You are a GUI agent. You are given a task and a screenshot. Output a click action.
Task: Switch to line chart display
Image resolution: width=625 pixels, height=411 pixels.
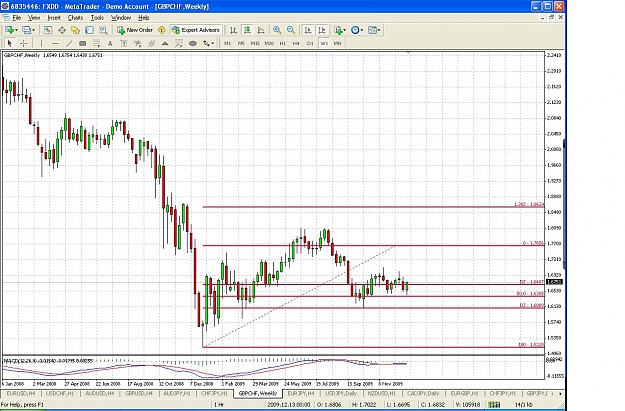[x=261, y=30]
